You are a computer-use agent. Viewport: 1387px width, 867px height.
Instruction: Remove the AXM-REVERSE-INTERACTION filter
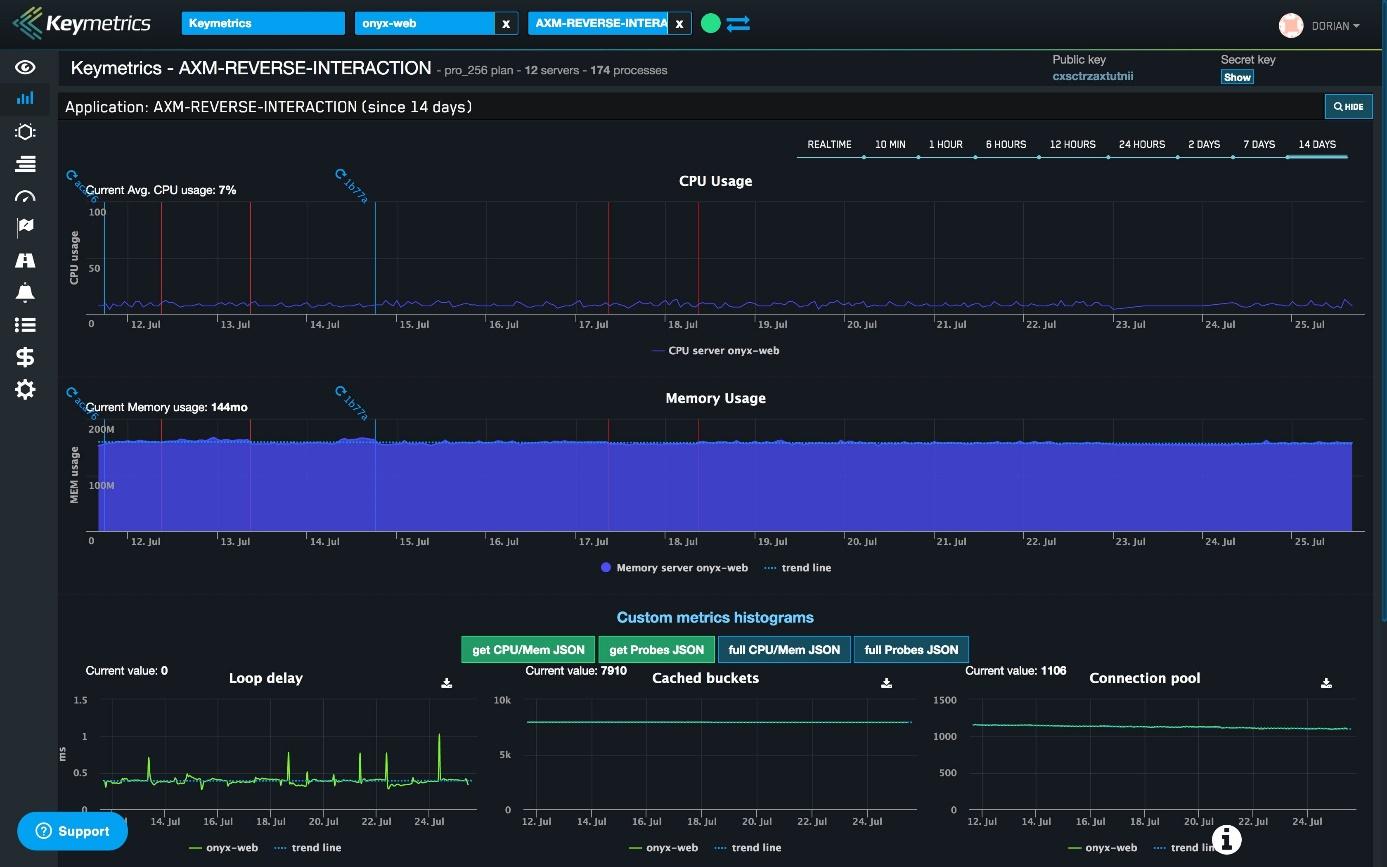tap(679, 23)
